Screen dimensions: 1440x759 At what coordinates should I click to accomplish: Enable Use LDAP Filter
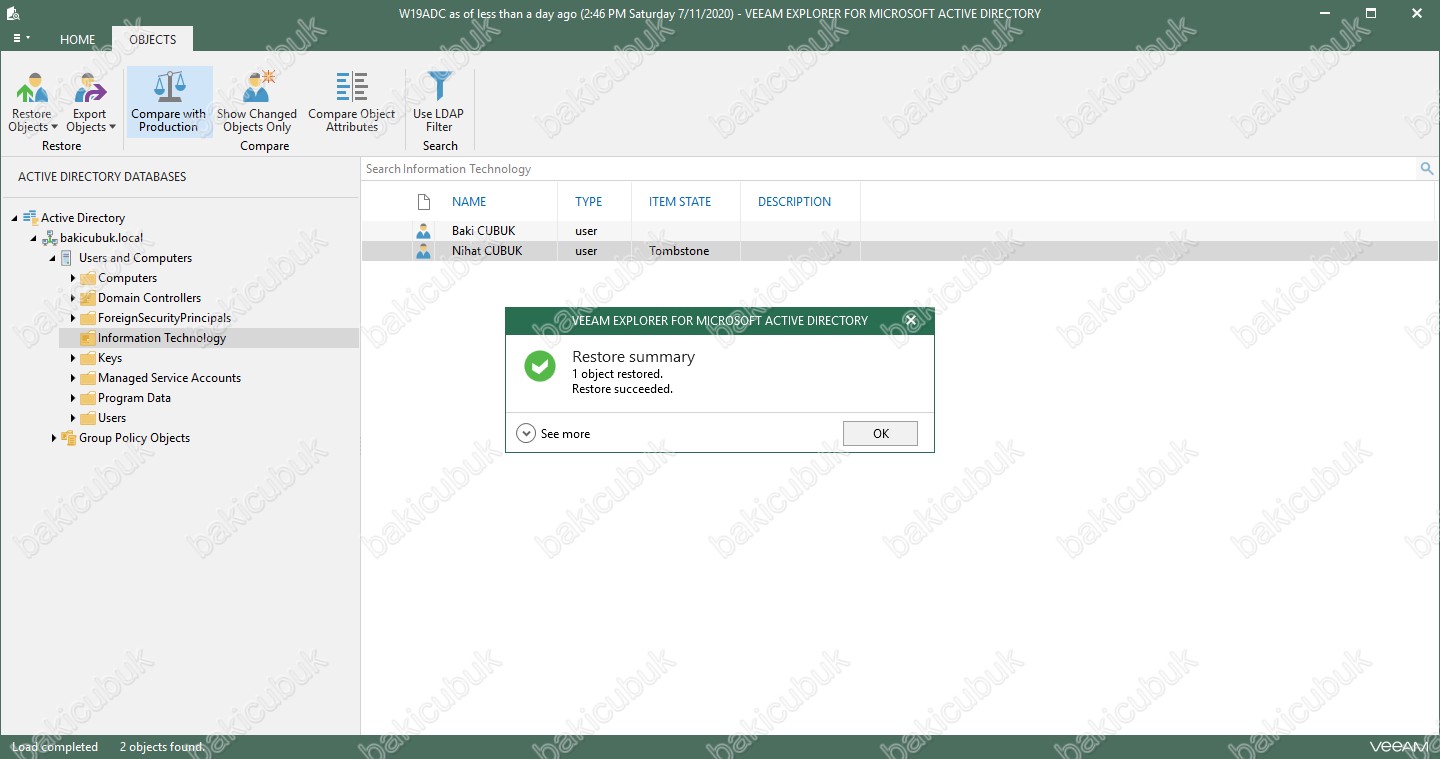point(439,102)
